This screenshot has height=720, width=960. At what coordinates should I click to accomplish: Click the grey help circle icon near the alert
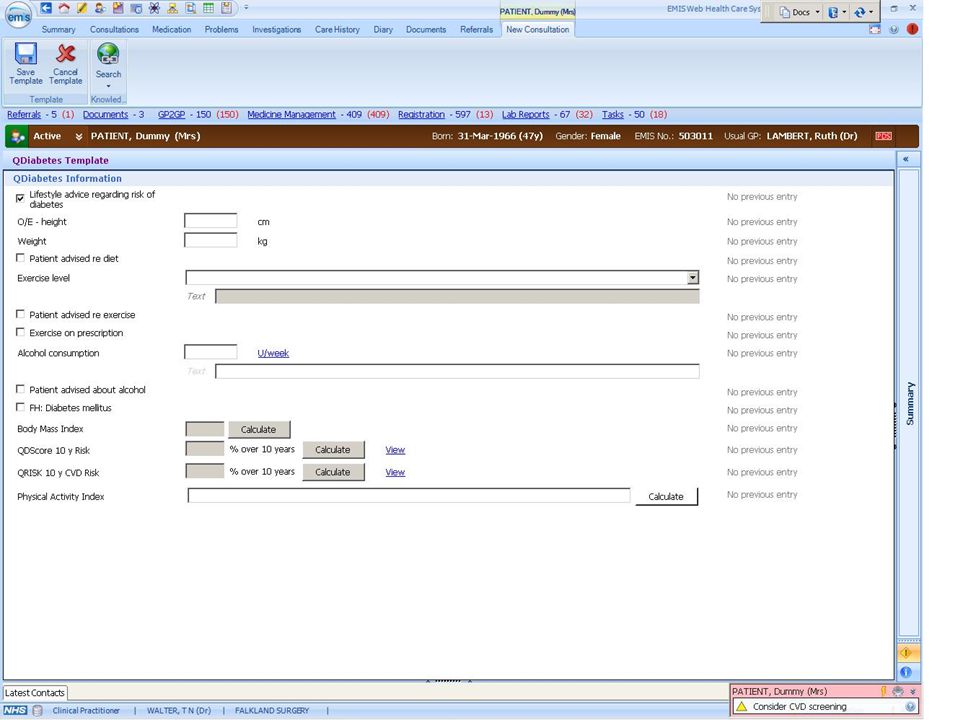894,29
